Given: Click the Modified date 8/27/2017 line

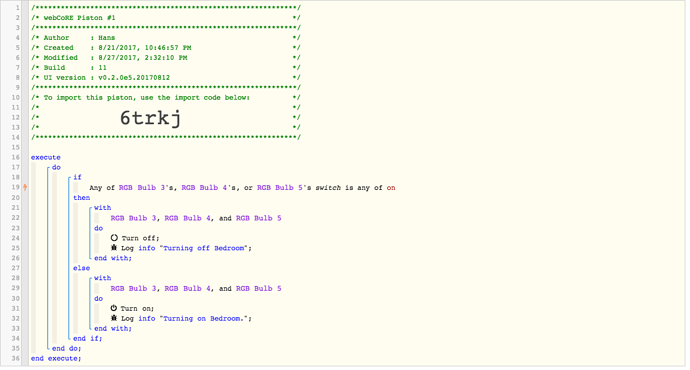Looking at the screenshot, I should [115, 58].
